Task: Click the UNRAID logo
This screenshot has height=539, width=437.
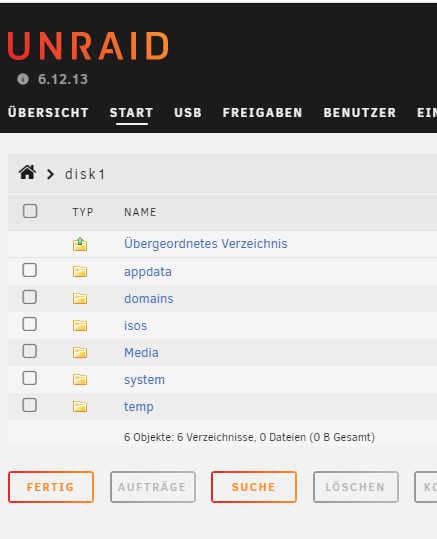Action: point(88,46)
